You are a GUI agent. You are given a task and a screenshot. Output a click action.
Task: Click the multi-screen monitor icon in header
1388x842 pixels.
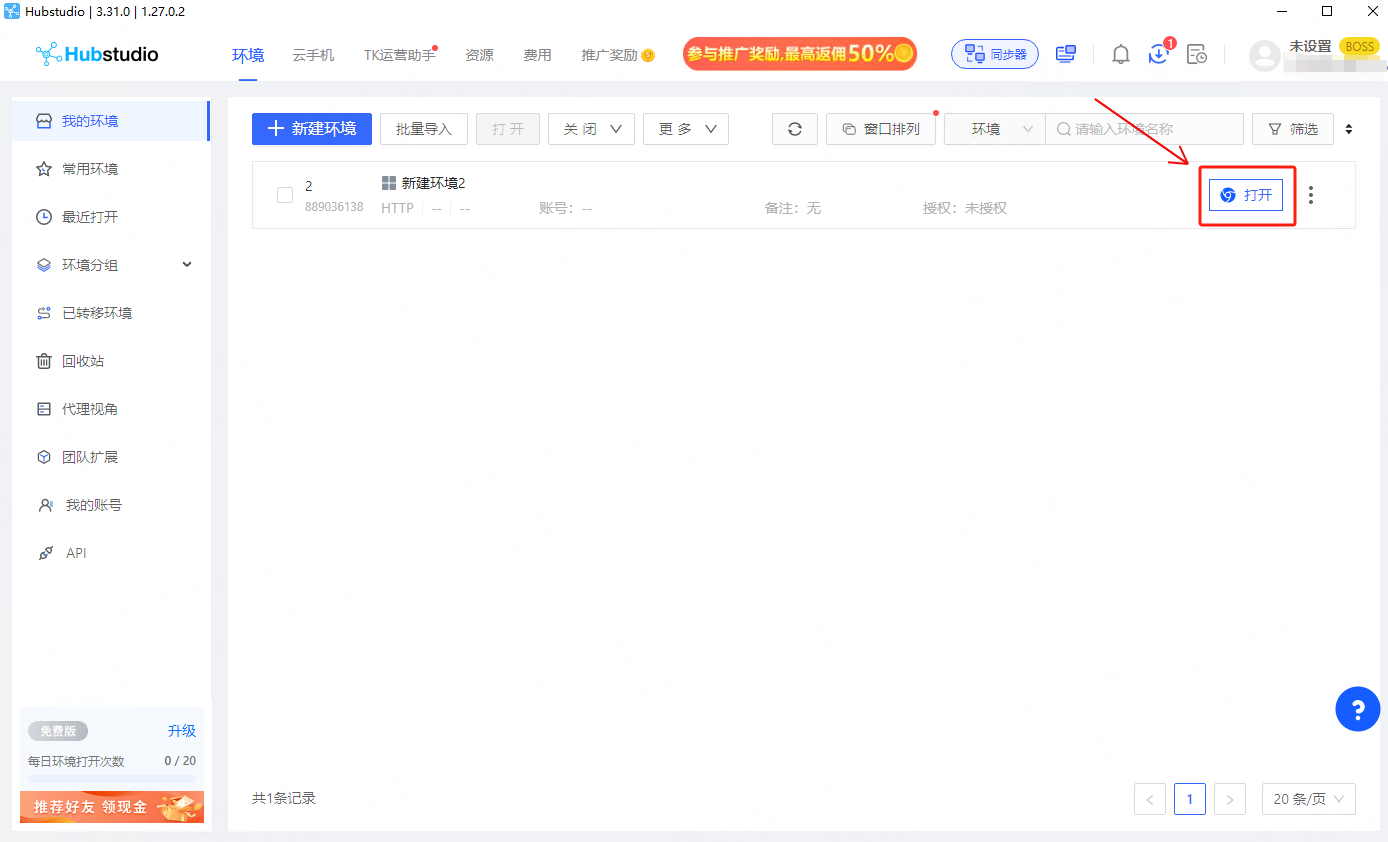1066,54
